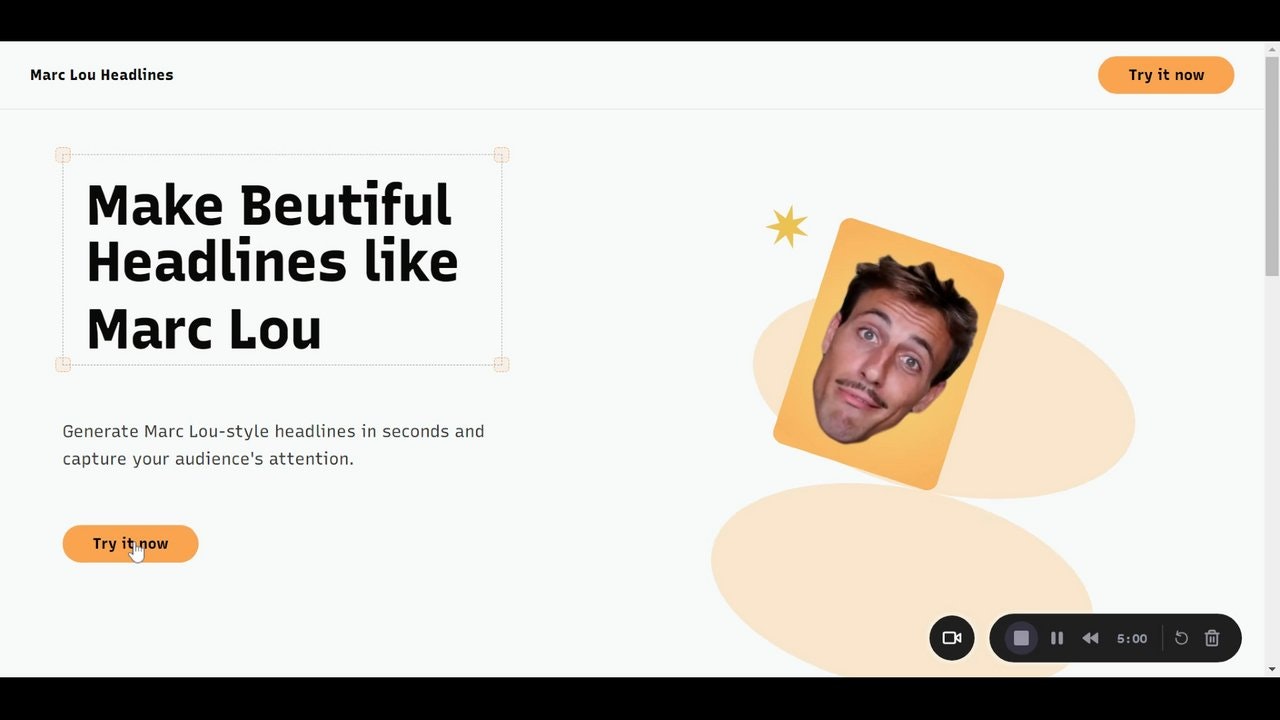Click the scrollbar up arrow
Image resolution: width=1280 pixels, height=720 pixels.
click(1272, 47)
